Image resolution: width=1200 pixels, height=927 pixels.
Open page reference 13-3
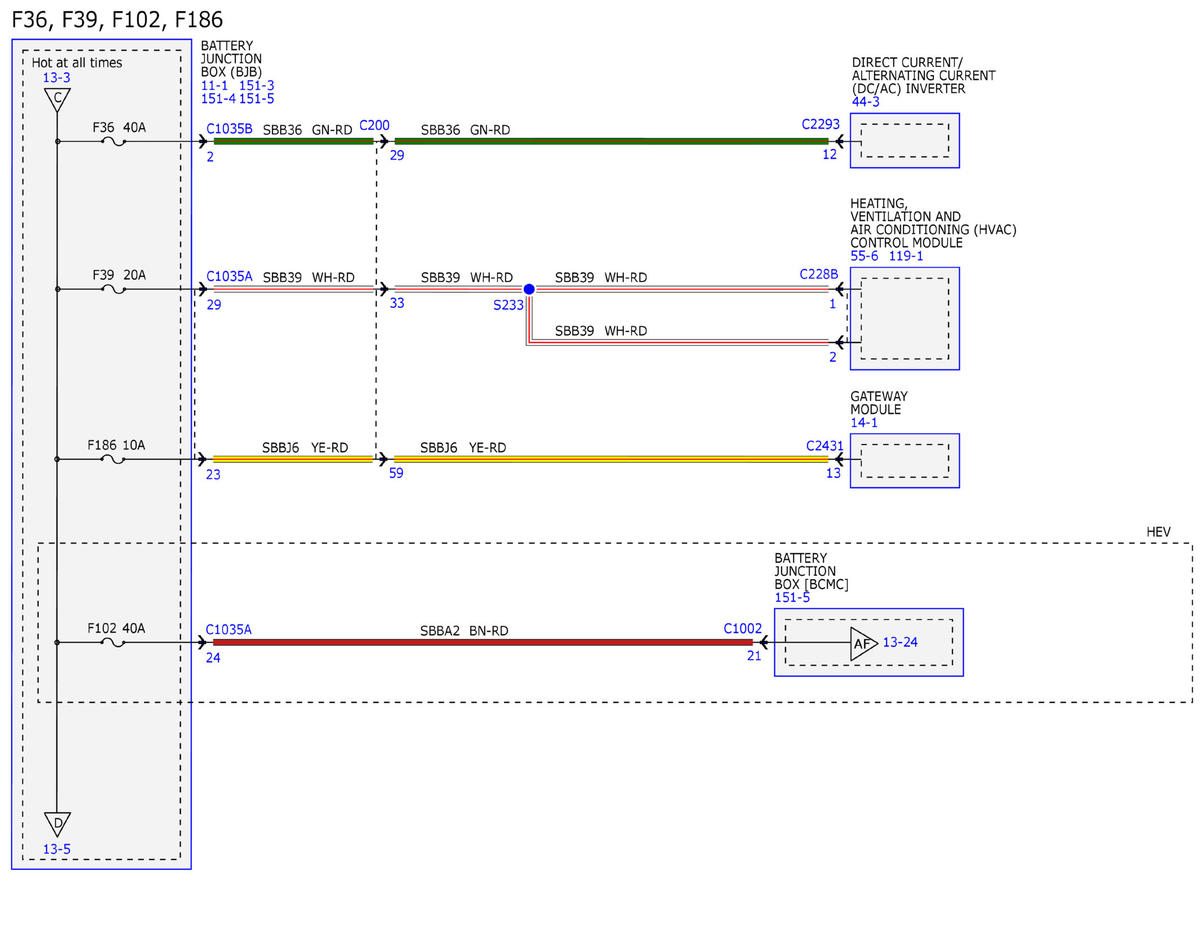tap(56, 78)
